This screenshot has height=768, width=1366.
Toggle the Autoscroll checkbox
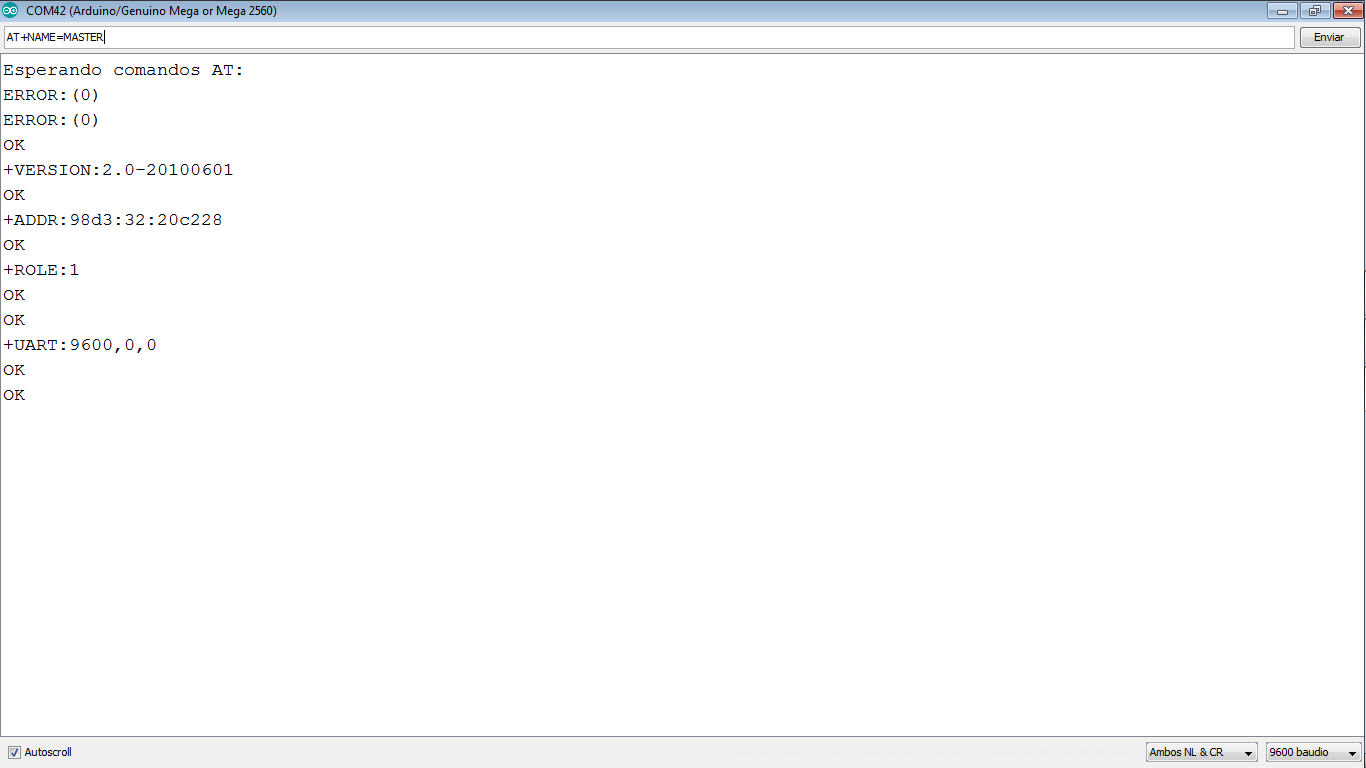tap(14, 752)
